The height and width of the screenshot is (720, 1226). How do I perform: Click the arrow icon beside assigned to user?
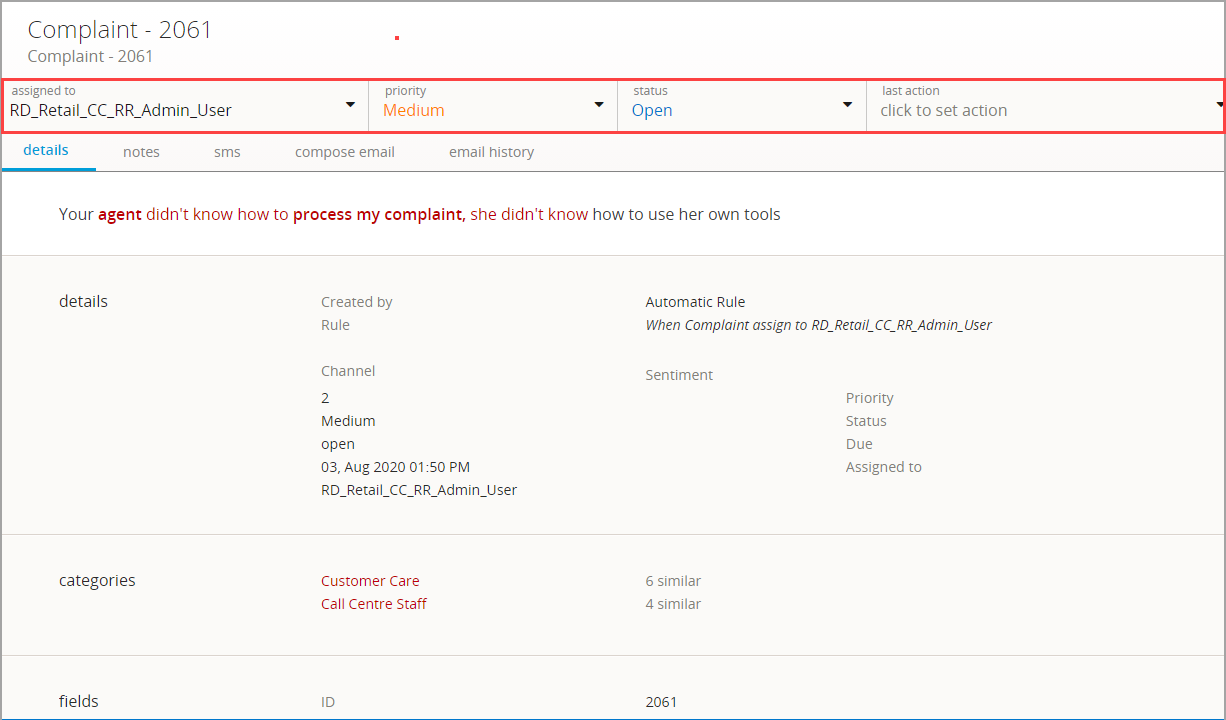point(350,105)
